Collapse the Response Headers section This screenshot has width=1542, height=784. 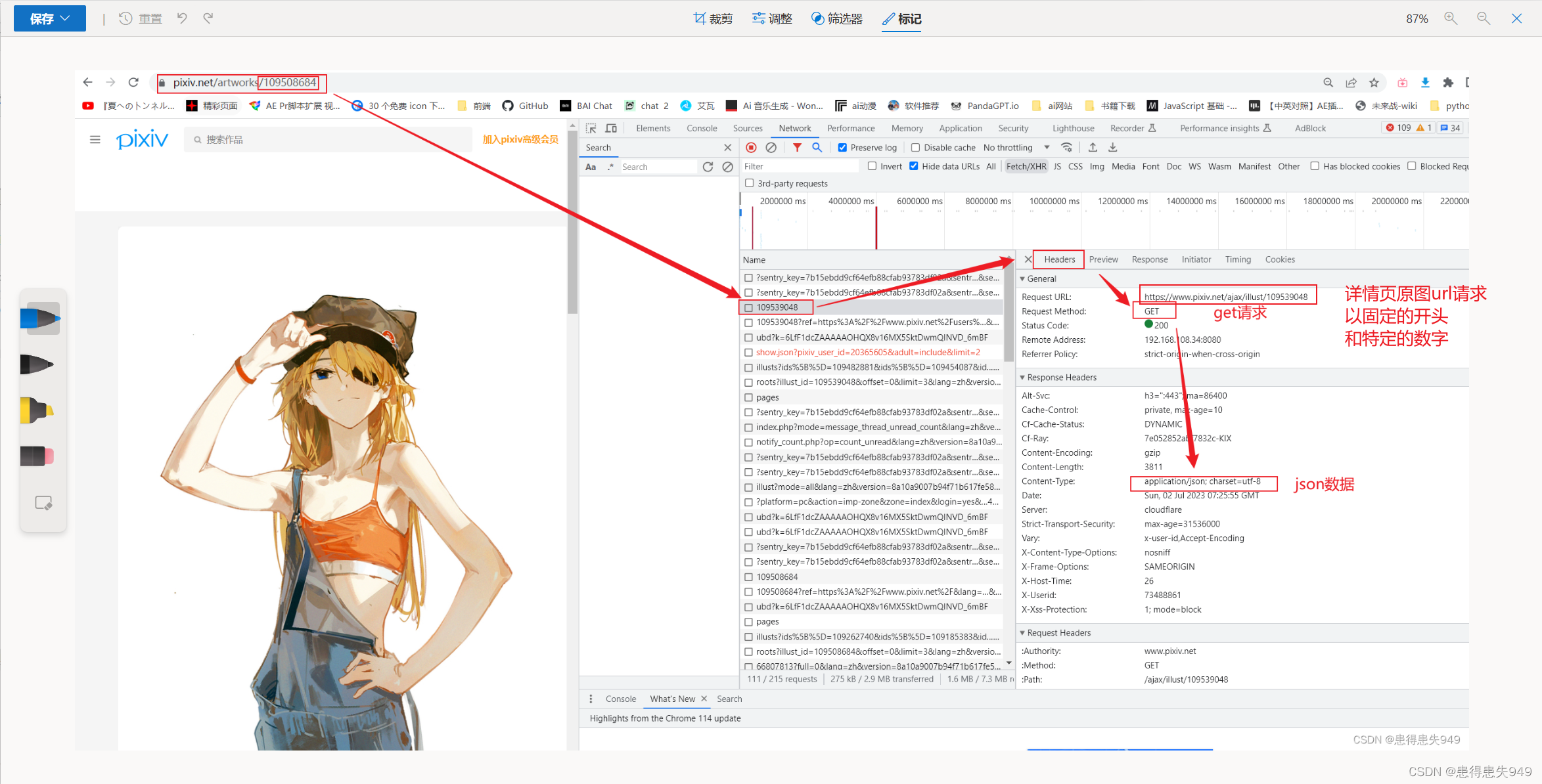[x=1023, y=378]
